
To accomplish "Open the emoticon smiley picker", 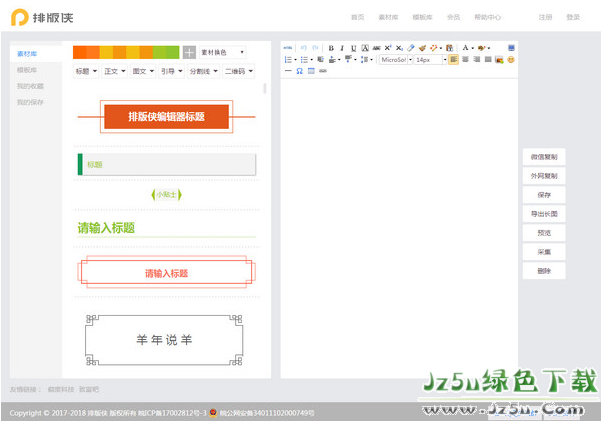I will pos(511,60).
